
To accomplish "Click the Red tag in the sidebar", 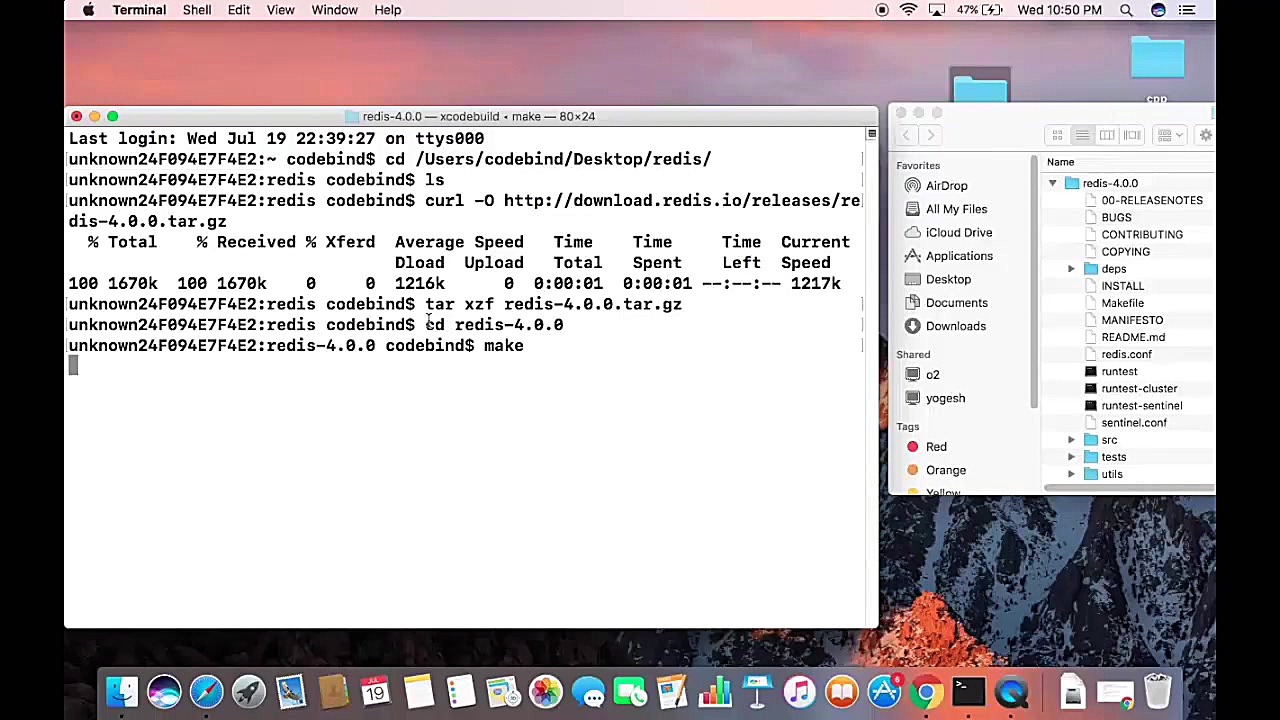I will coord(936,446).
